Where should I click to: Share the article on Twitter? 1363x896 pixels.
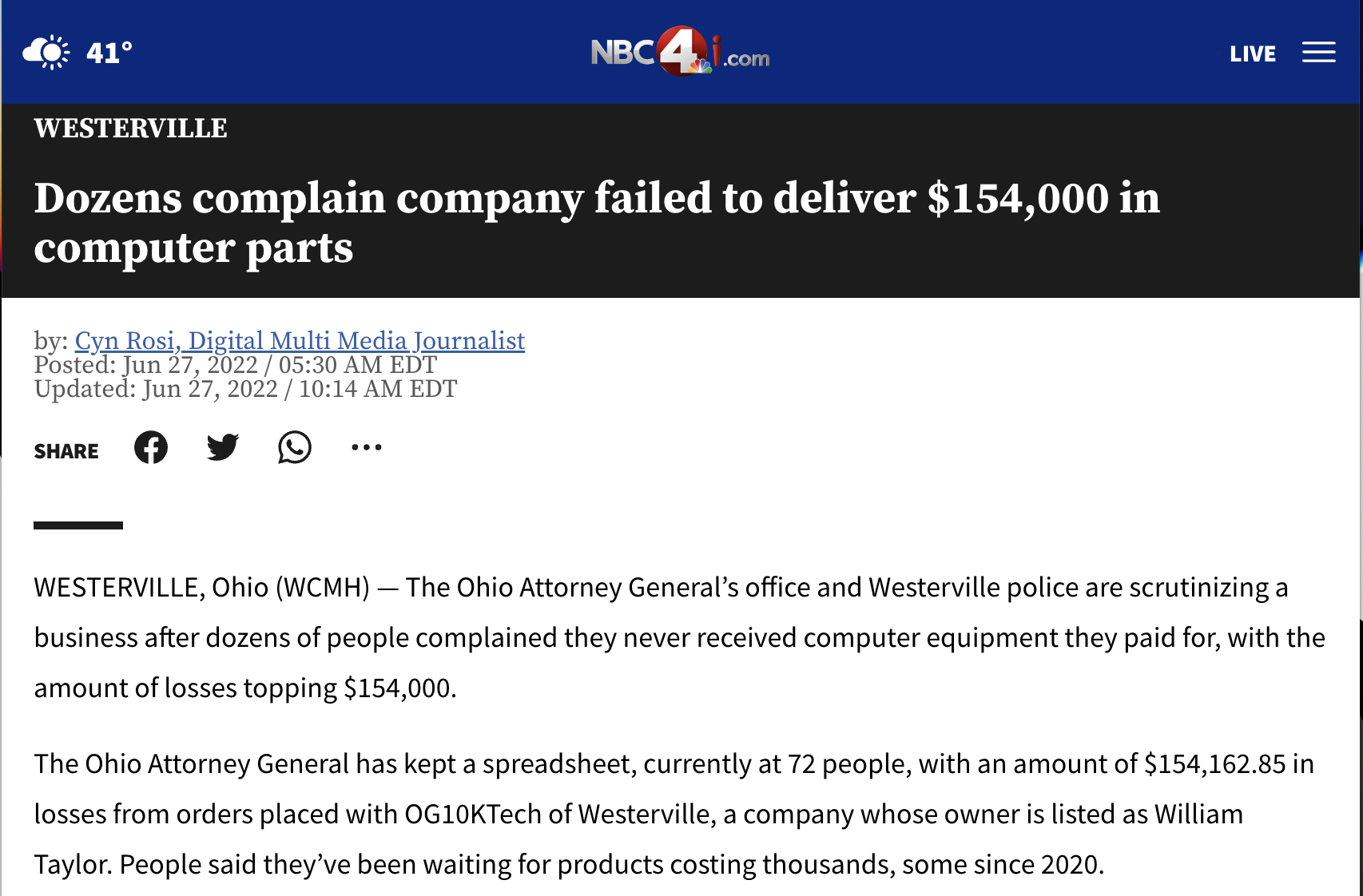[223, 447]
